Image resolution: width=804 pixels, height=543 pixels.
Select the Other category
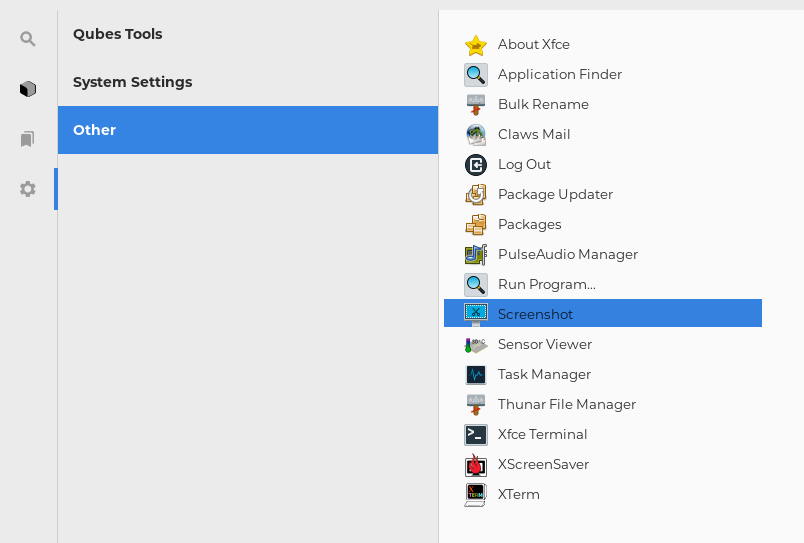248,130
